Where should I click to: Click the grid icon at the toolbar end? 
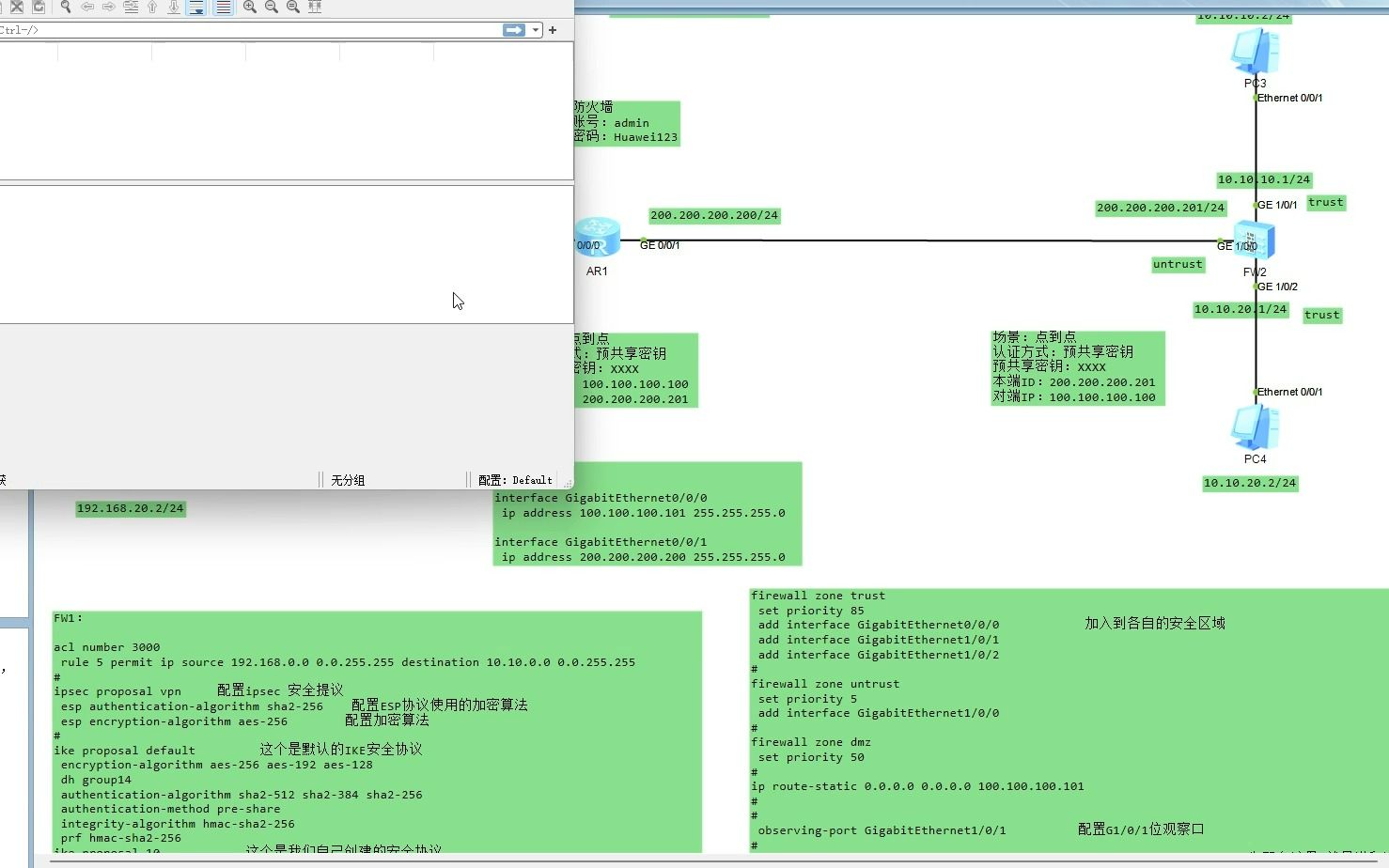coord(314,8)
